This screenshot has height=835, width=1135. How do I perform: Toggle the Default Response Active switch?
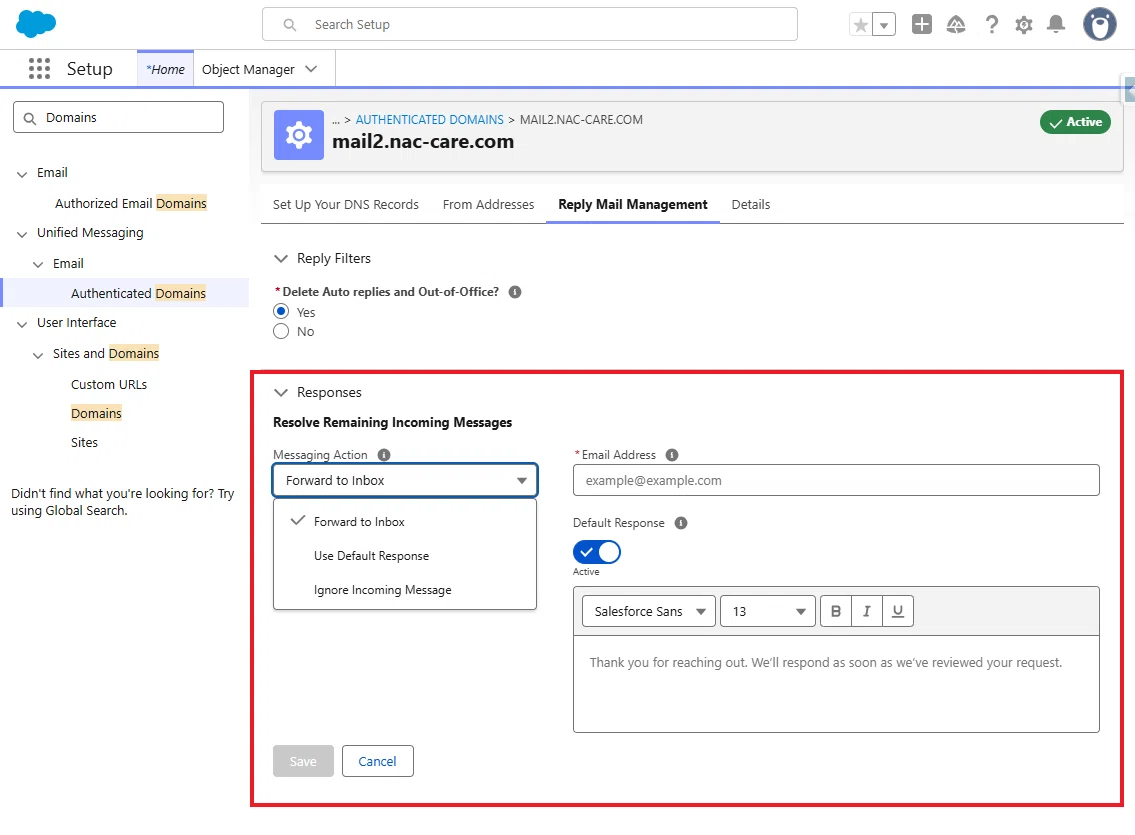click(596, 552)
